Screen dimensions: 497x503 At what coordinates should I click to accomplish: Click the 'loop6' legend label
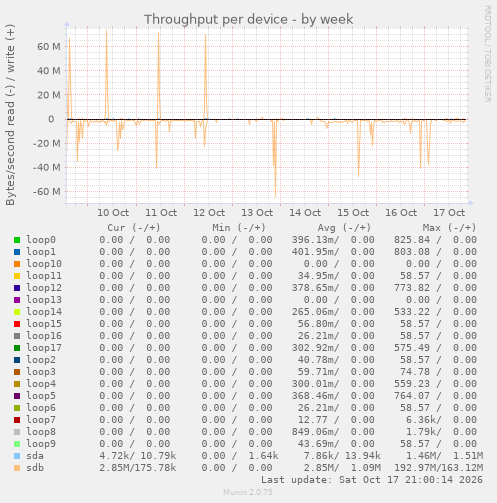pos(41,408)
